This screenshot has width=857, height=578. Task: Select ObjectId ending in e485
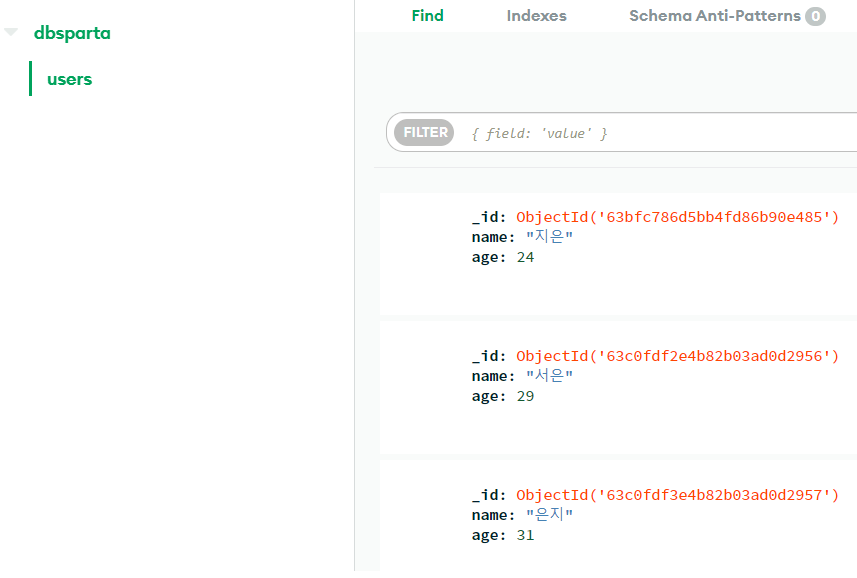pos(677,217)
